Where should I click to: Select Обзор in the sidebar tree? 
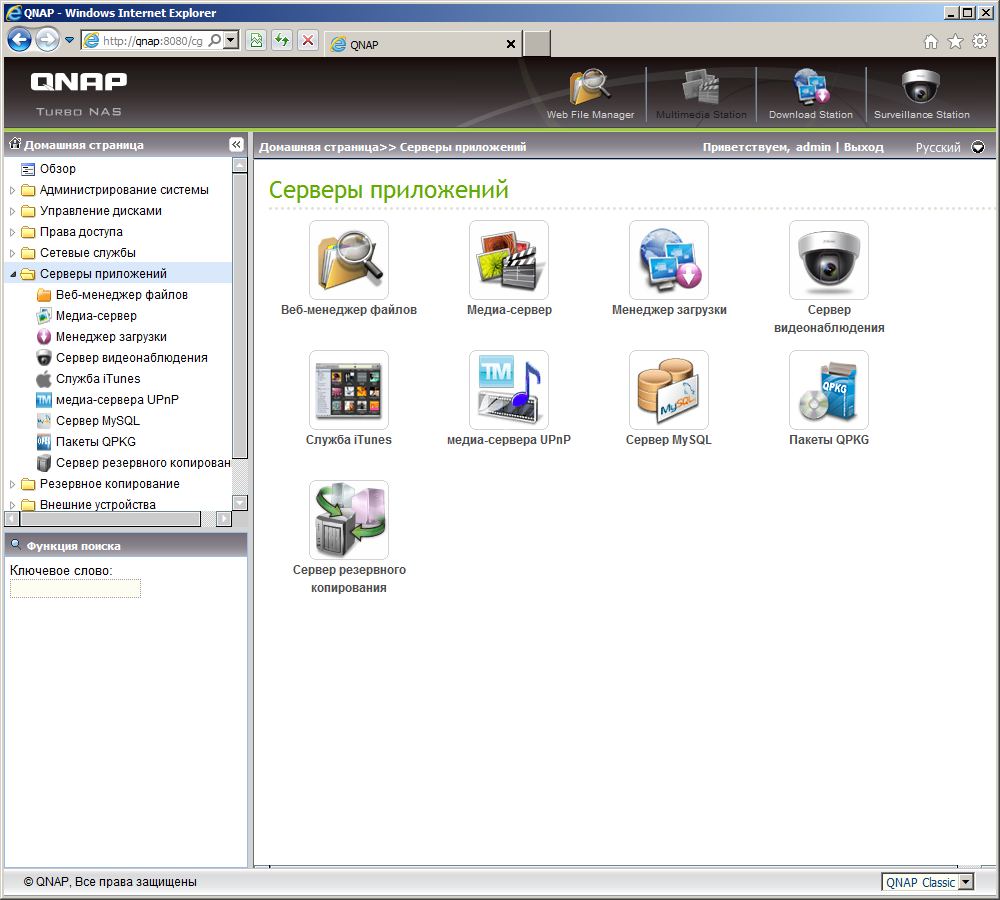tap(57, 169)
